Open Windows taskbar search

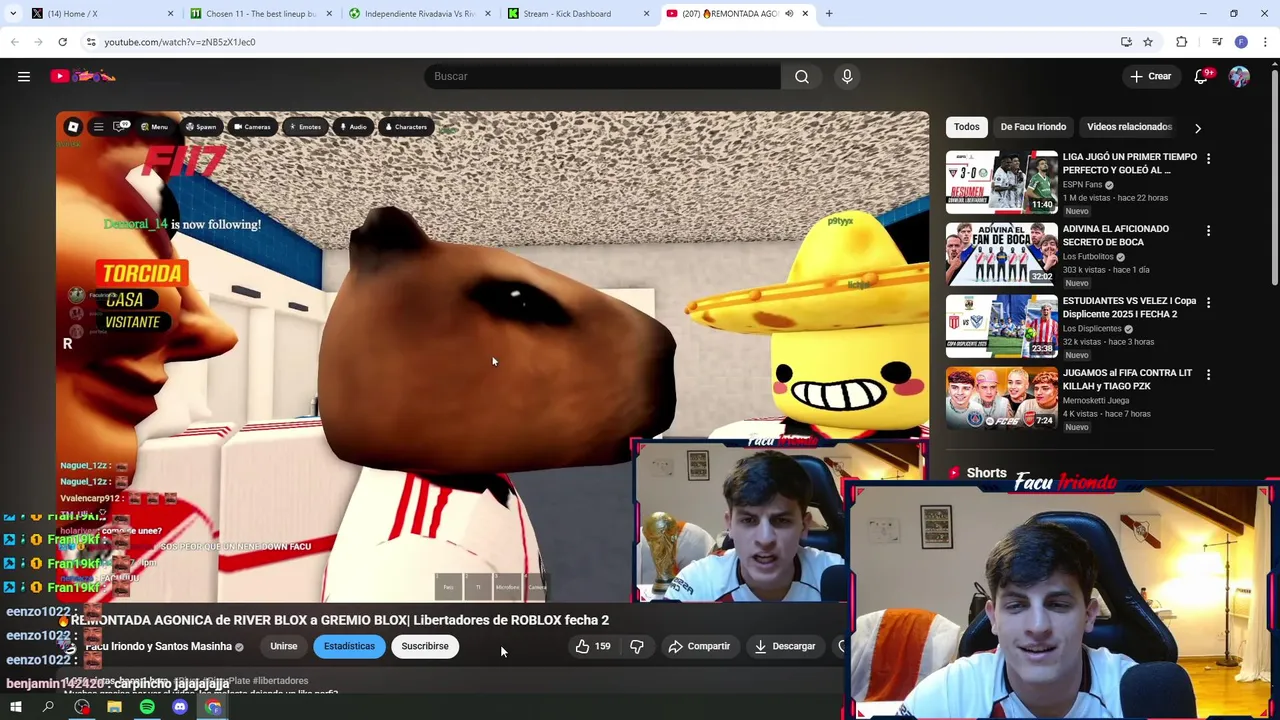pyautogui.click(x=48, y=707)
